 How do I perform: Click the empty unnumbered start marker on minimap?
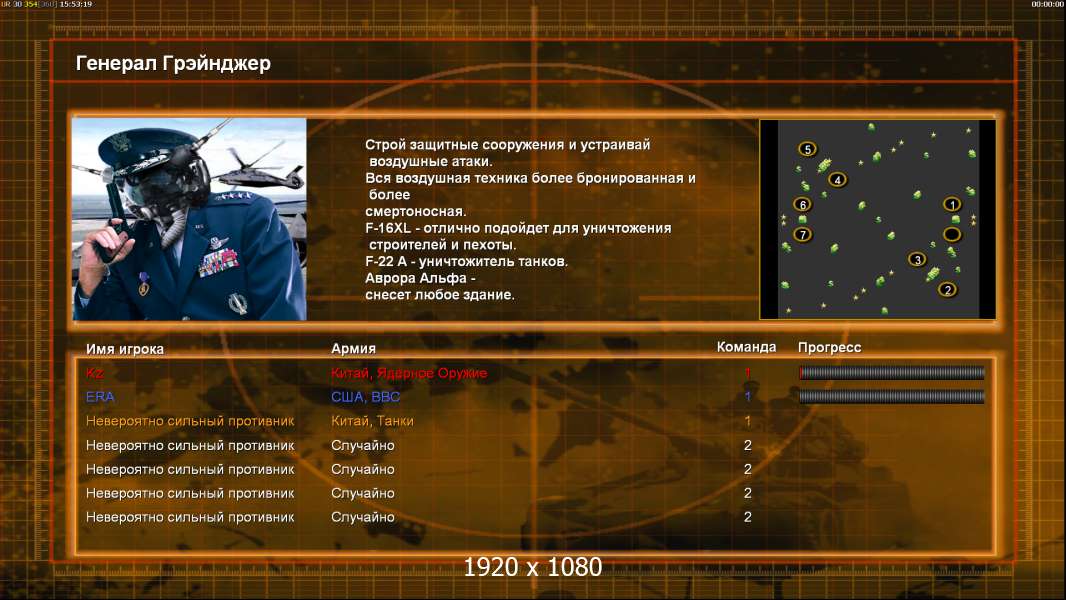pos(952,235)
